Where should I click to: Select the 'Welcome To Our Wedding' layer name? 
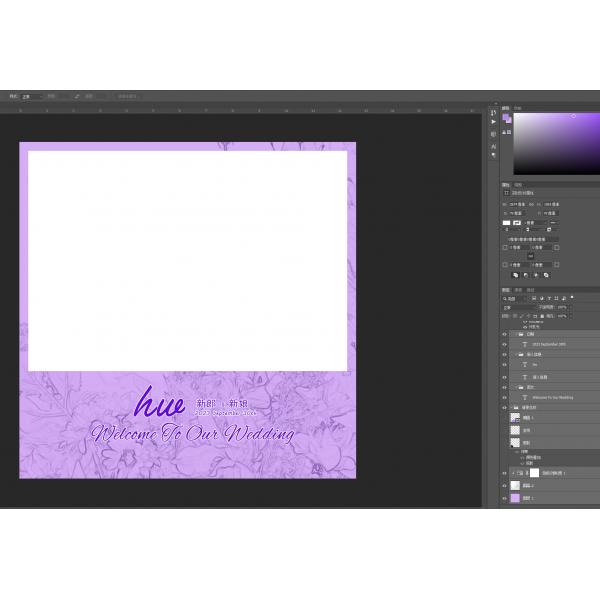coord(553,397)
